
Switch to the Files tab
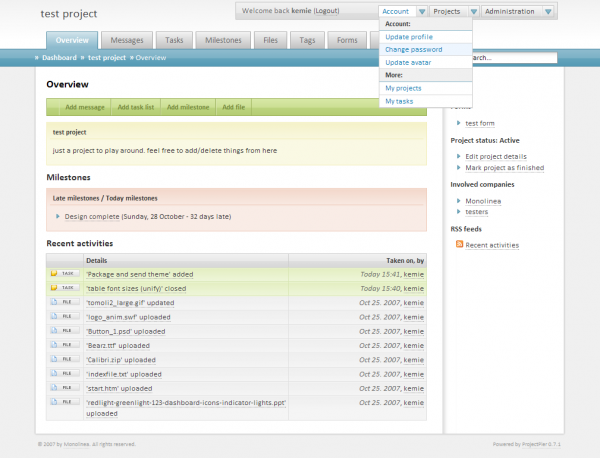point(270,40)
